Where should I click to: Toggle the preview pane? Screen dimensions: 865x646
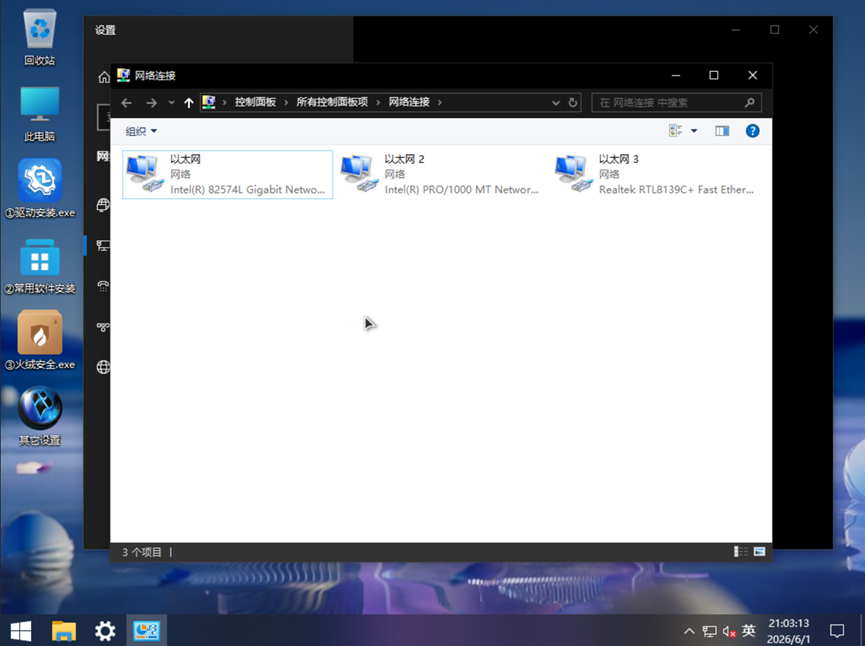[722, 131]
